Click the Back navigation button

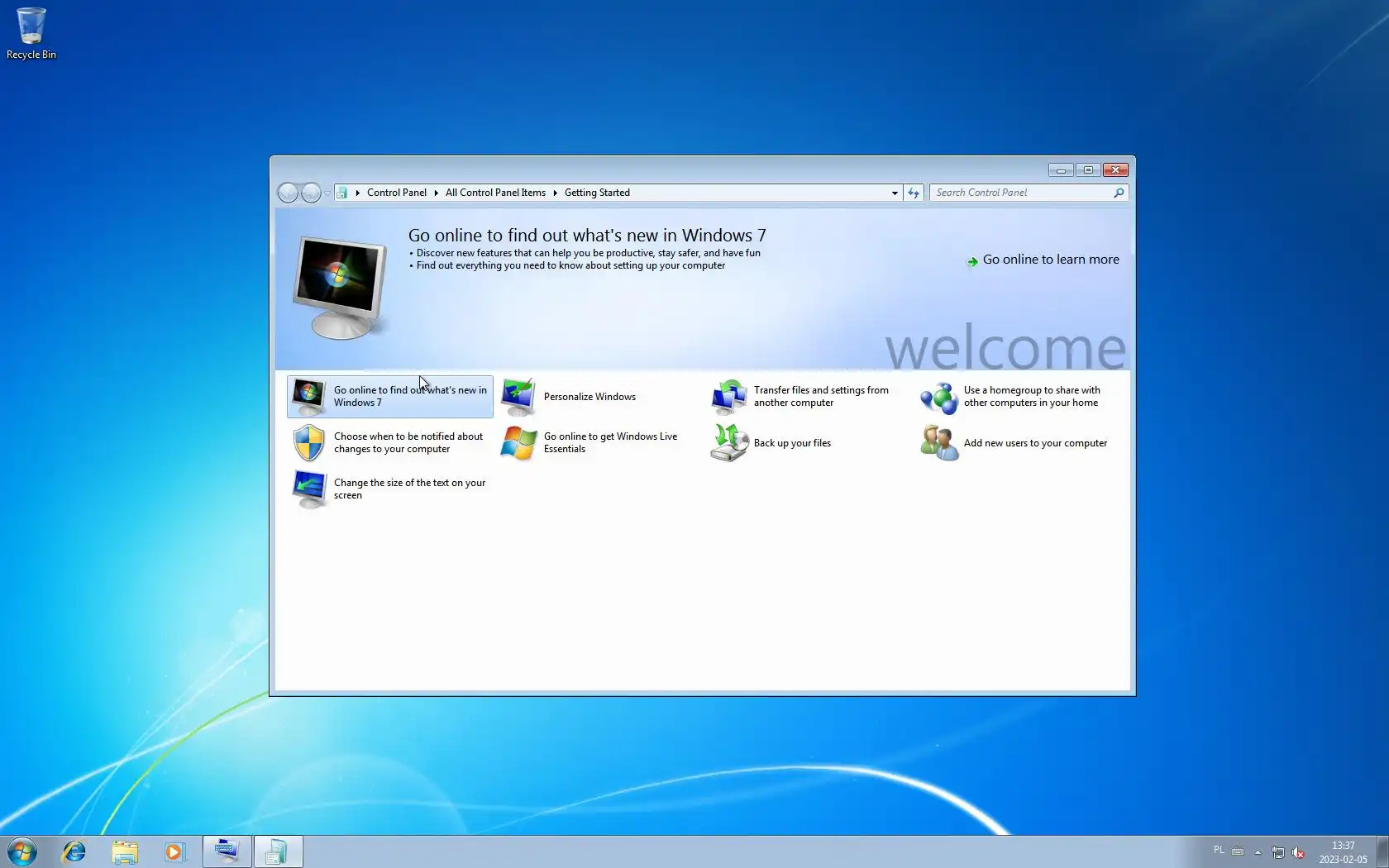288,193
